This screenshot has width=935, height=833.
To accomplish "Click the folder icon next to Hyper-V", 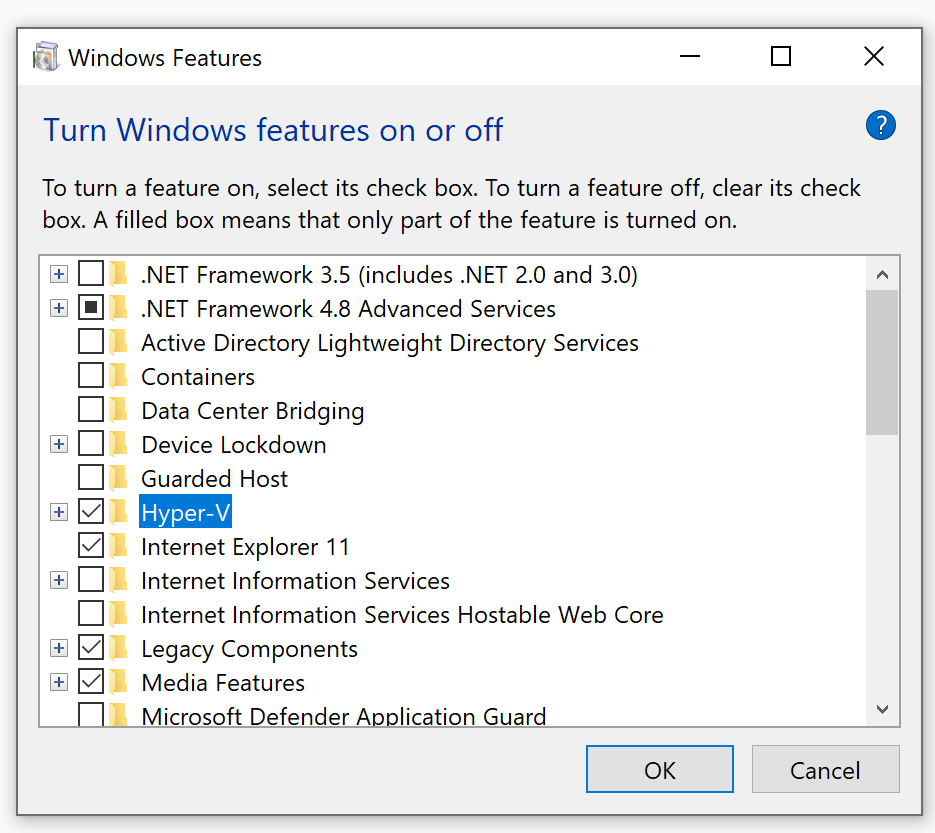I will click(120, 512).
